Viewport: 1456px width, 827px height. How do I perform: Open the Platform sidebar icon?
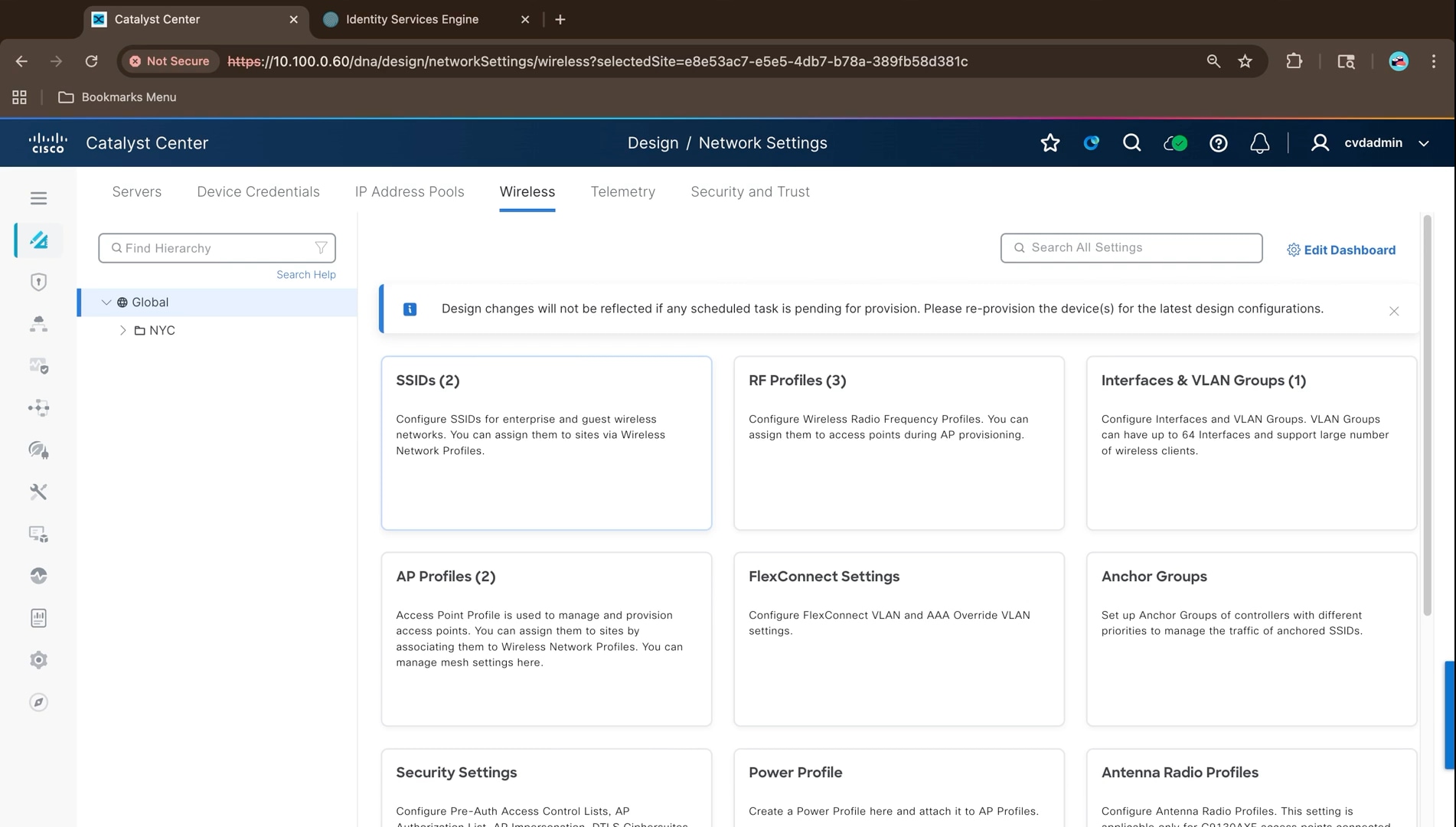pos(38,534)
